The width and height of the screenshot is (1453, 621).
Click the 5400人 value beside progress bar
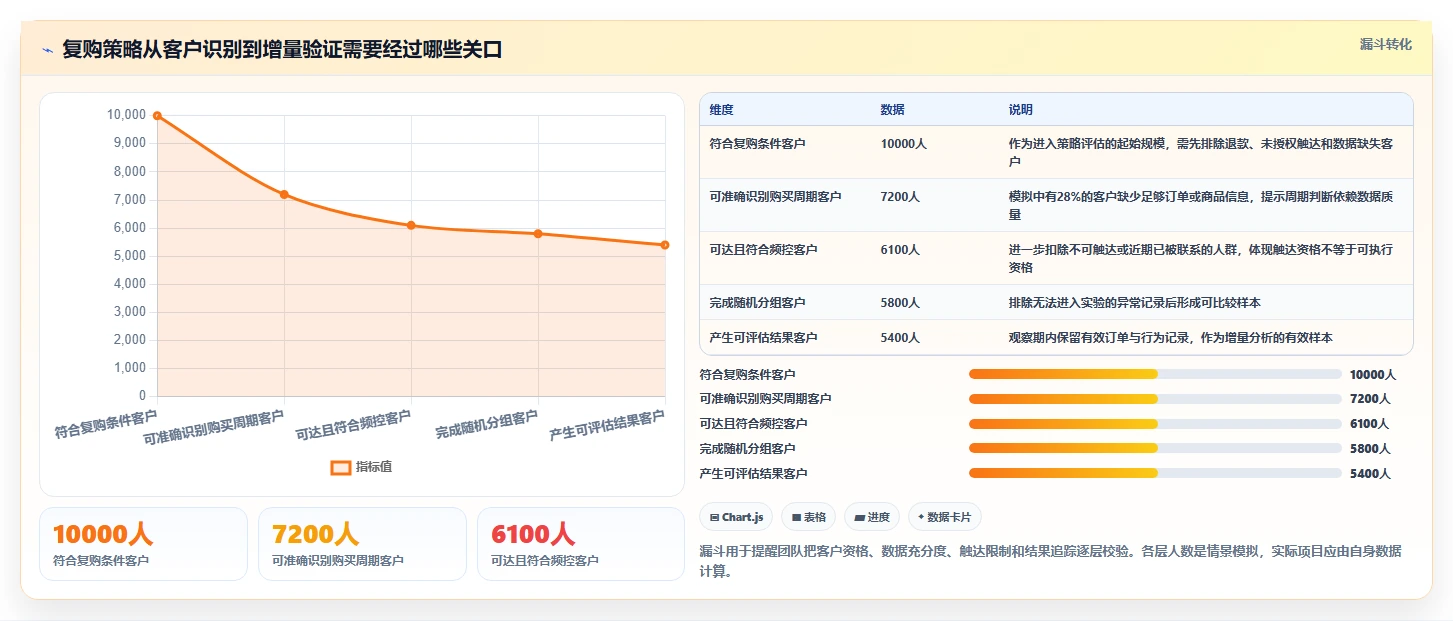click(x=1370, y=474)
